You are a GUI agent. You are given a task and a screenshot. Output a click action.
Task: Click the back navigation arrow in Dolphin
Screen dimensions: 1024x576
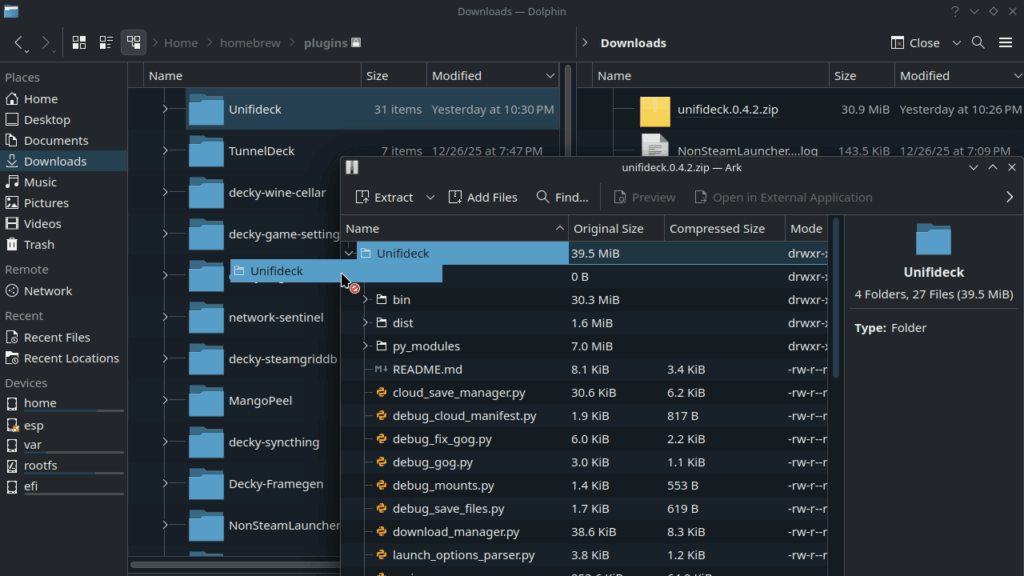(18, 42)
